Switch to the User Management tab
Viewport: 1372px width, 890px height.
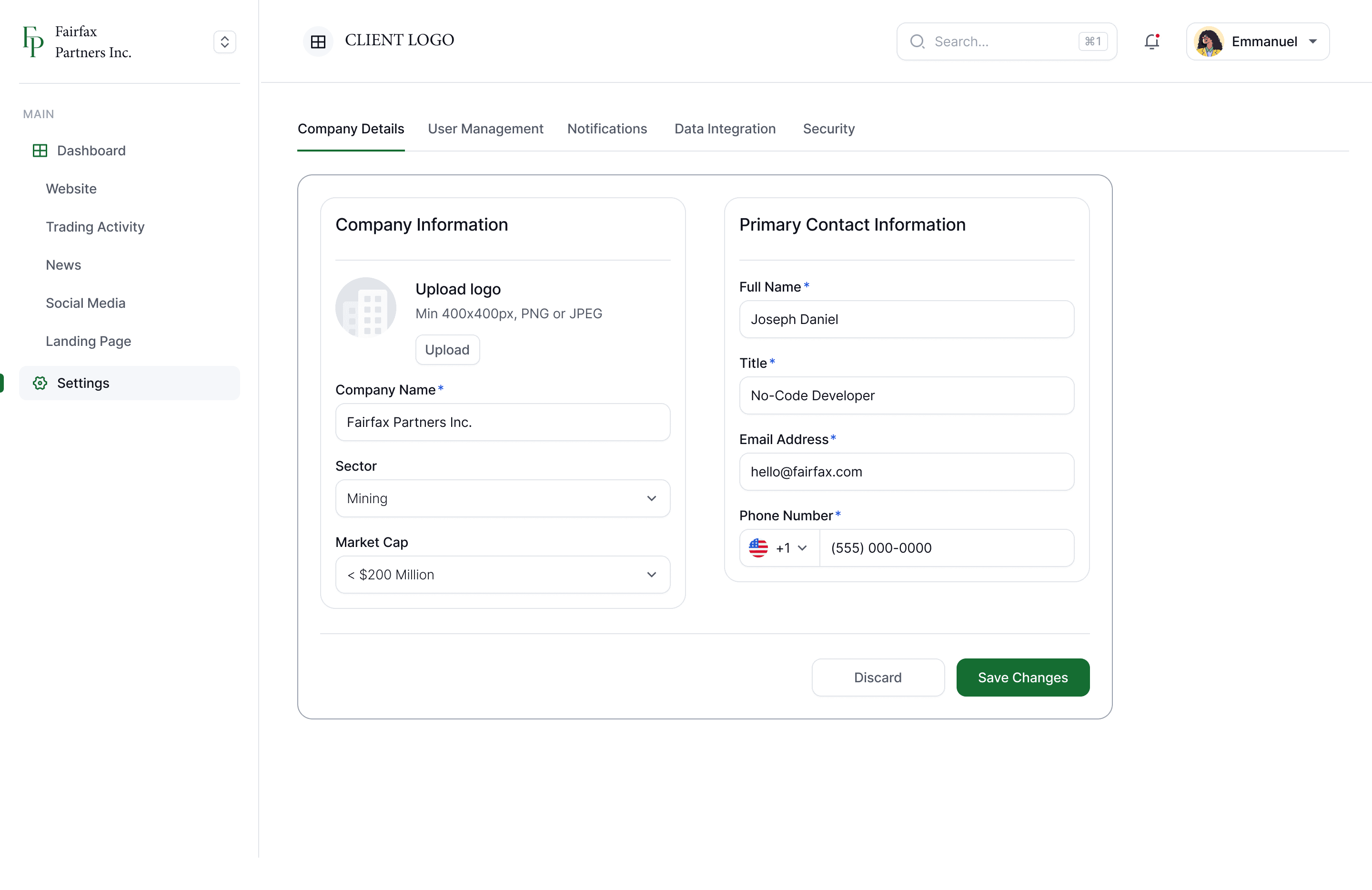pyautogui.click(x=485, y=129)
